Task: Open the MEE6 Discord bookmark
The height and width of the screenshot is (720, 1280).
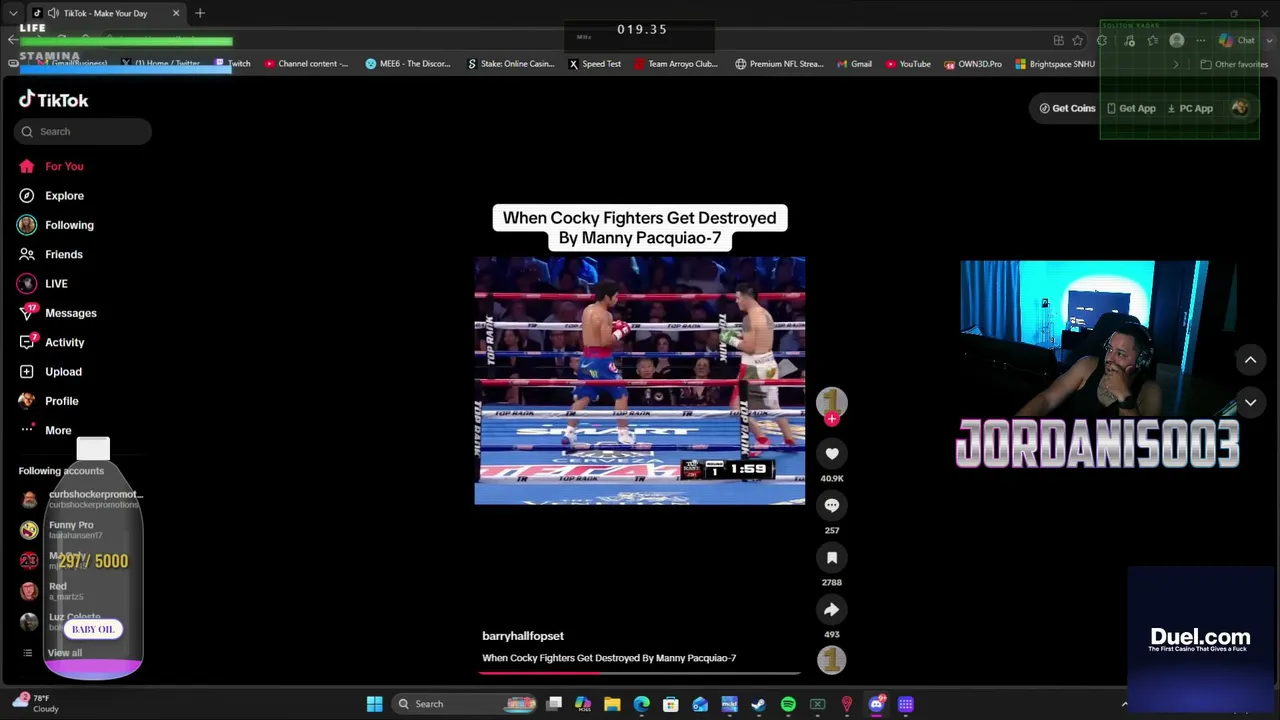Action: [x=409, y=64]
